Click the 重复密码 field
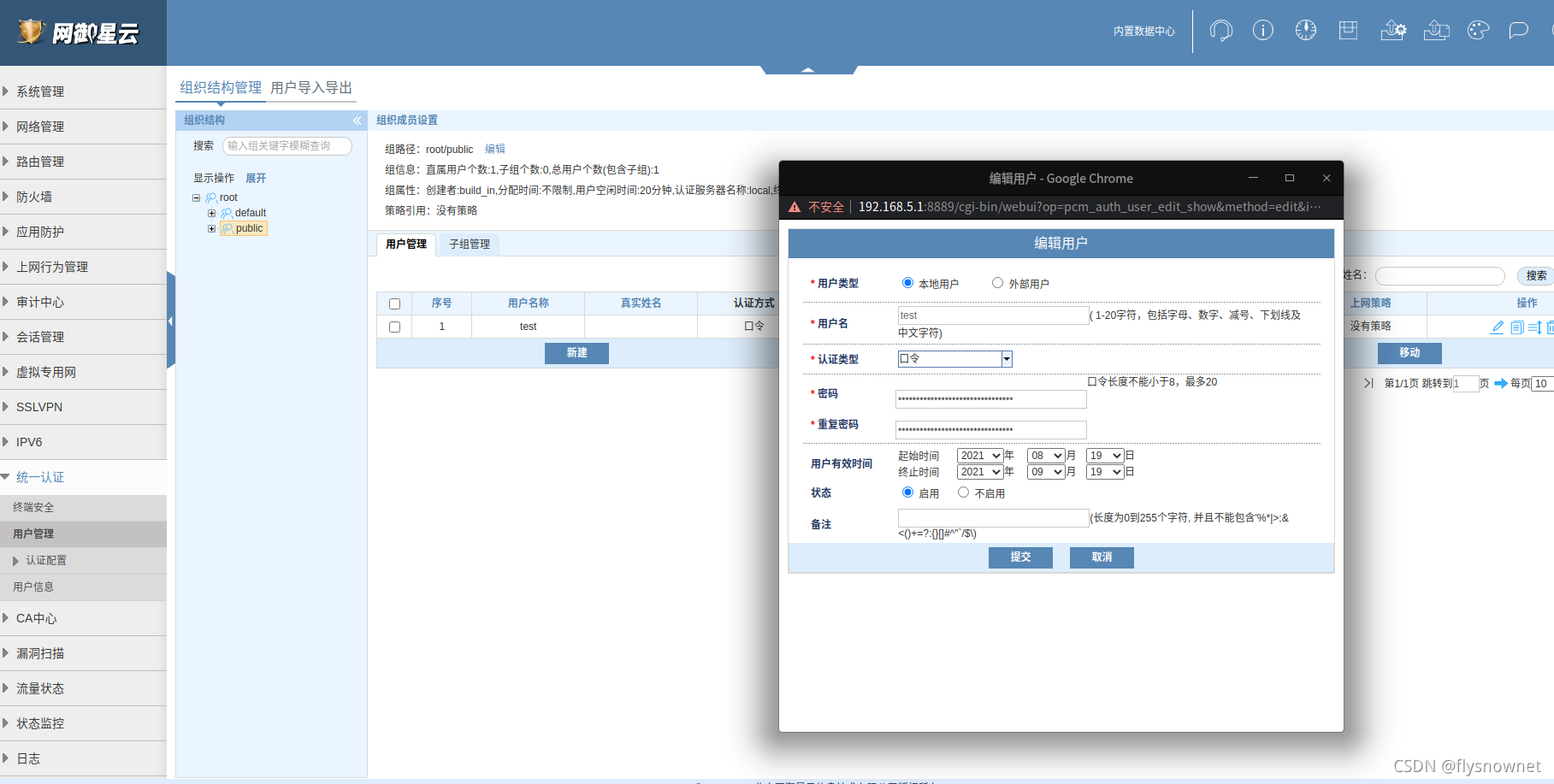The image size is (1554, 784). click(991, 430)
